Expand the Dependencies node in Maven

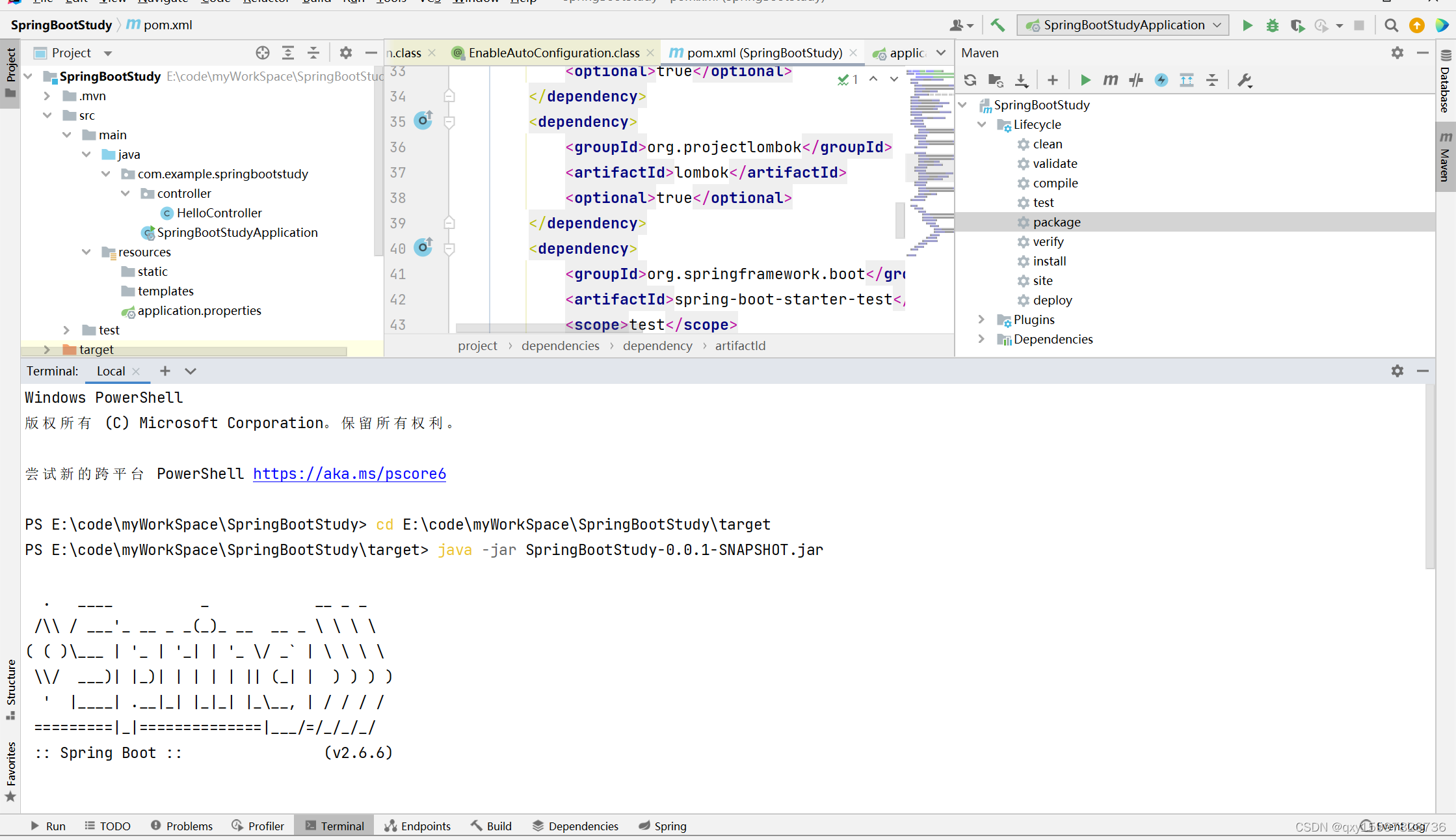pyautogui.click(x=982, y=339)
